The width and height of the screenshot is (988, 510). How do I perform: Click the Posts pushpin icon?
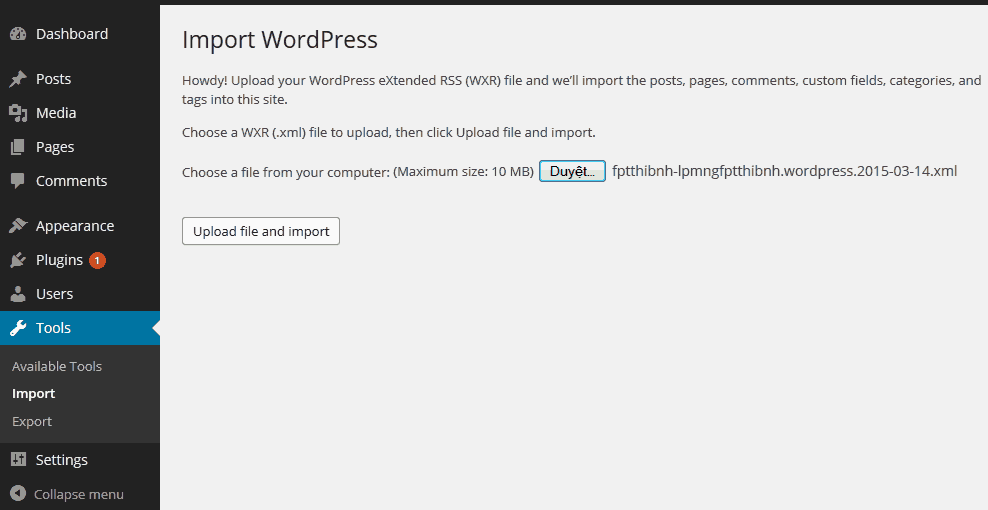[x=18, y=79]
